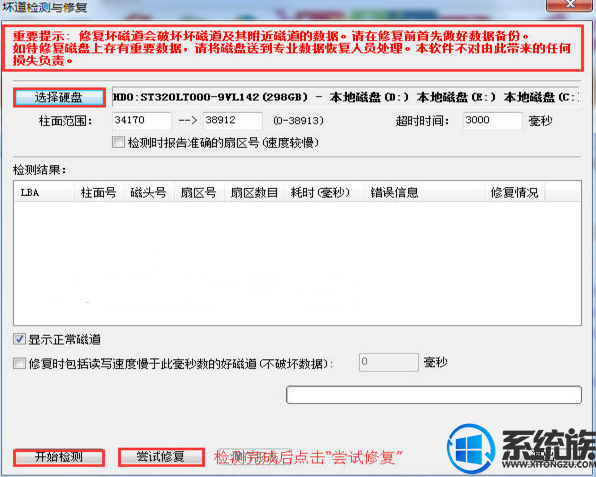Click the disabled 毫秒 threshold input field
Screen dimensions: 596x477
pyautogui.click(x=388, y=362)
